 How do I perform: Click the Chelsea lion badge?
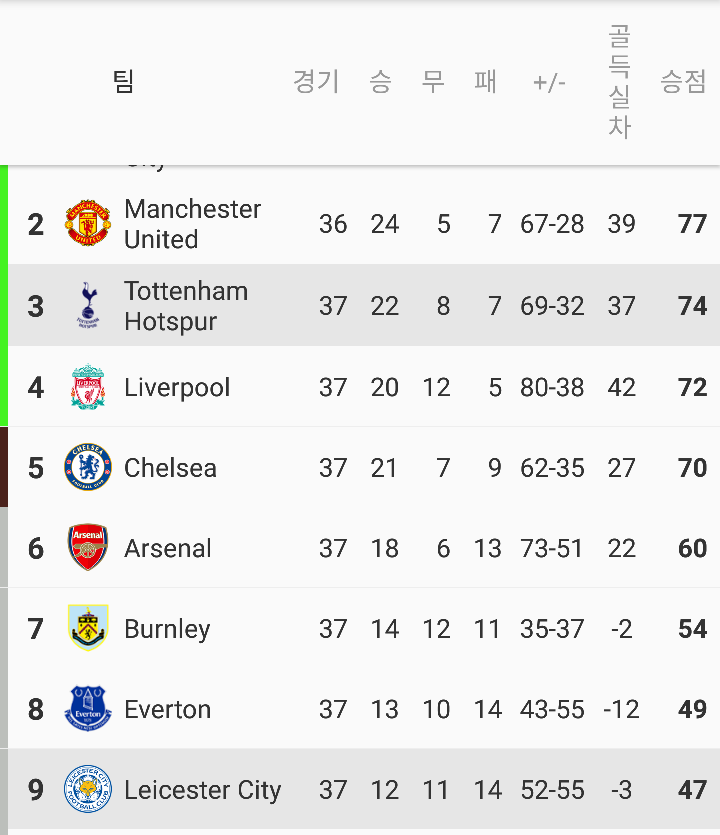tap(88, 467)
